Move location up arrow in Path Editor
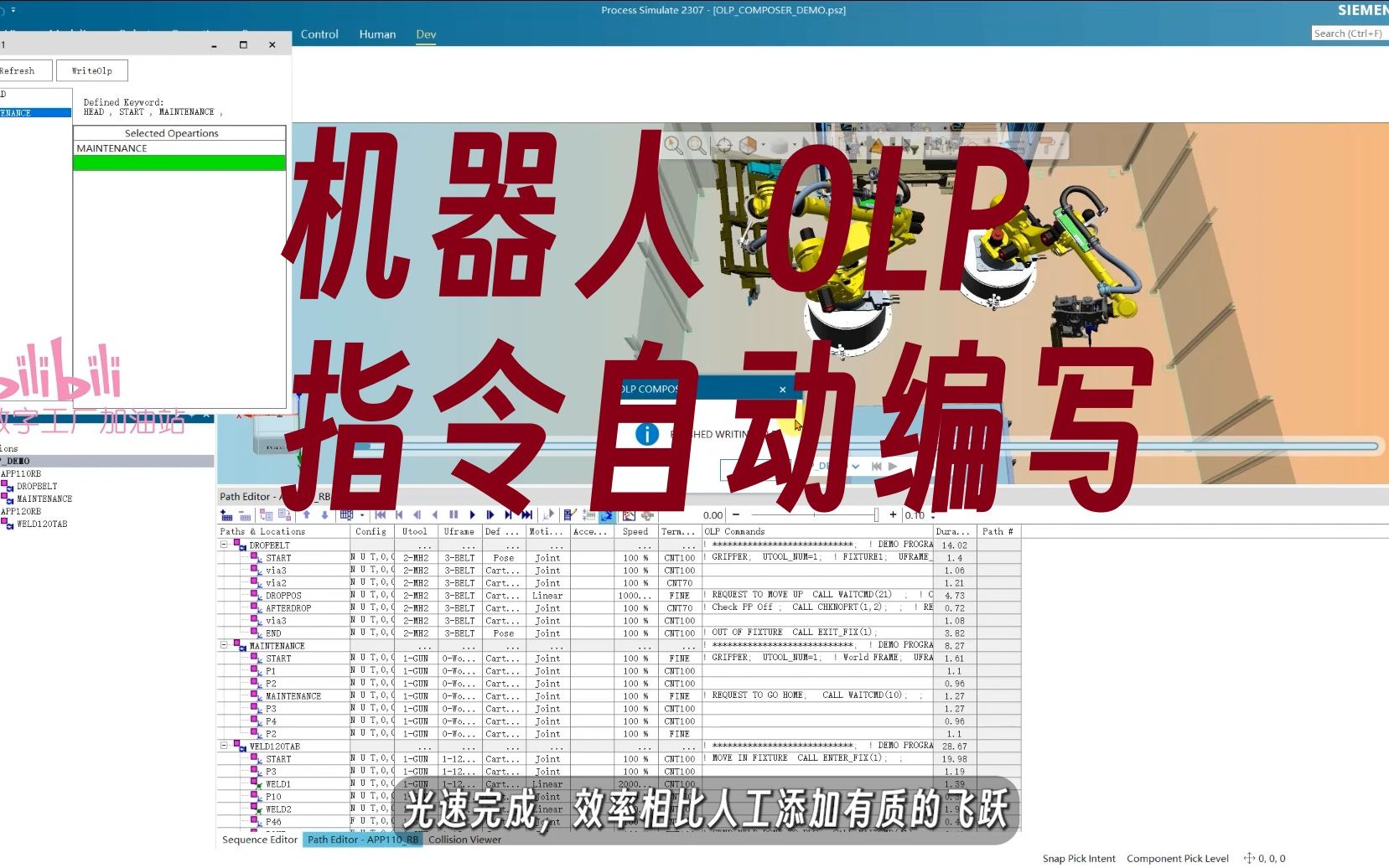 (x=307, y=515)
